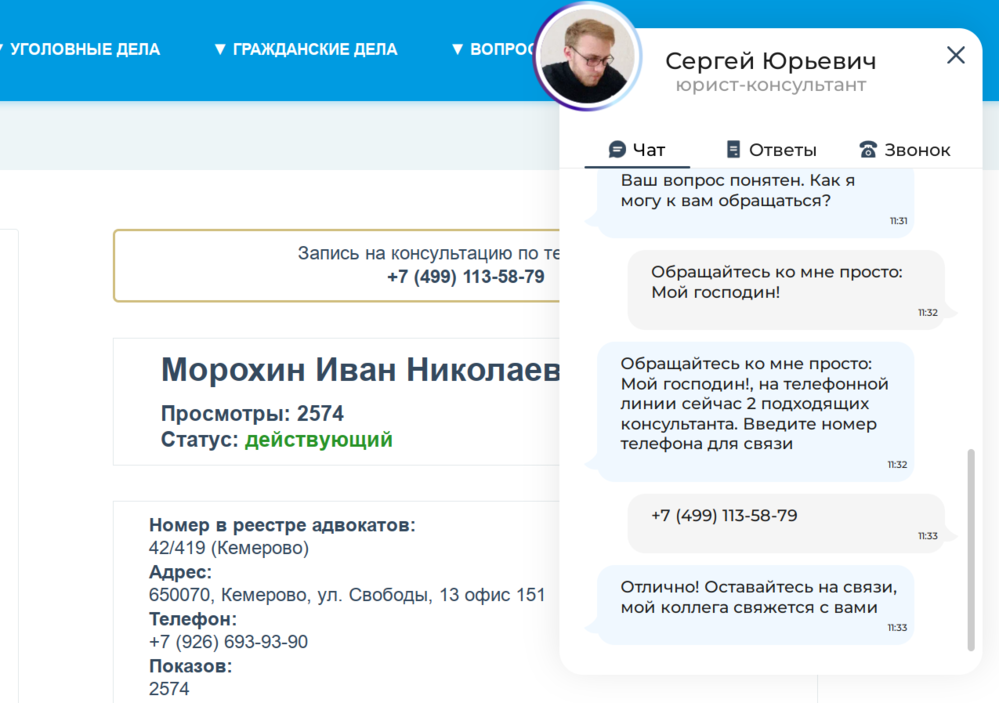Click the sent message with the phone number
The width and height of the screenshot is (999, 703).
pos(724,516)
